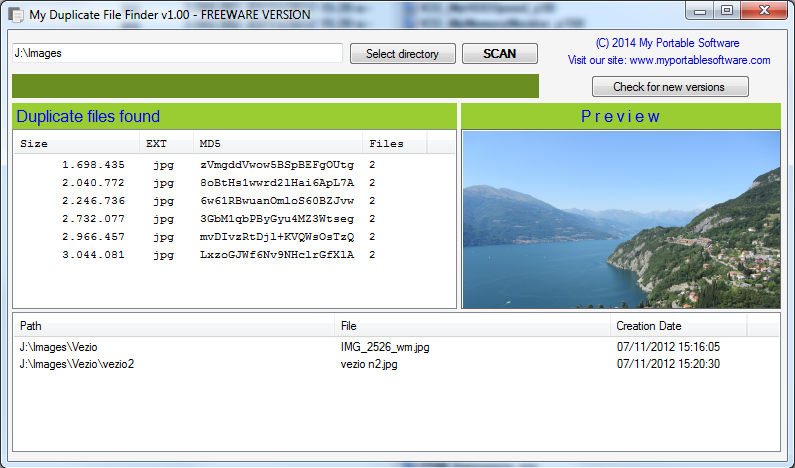Click Check for new versions button

point(669,87)
